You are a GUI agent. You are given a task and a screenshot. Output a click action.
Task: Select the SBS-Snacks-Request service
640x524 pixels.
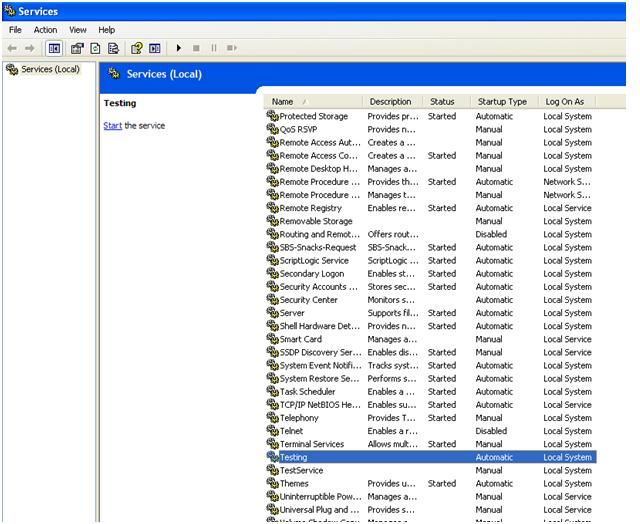coord(431,247)
